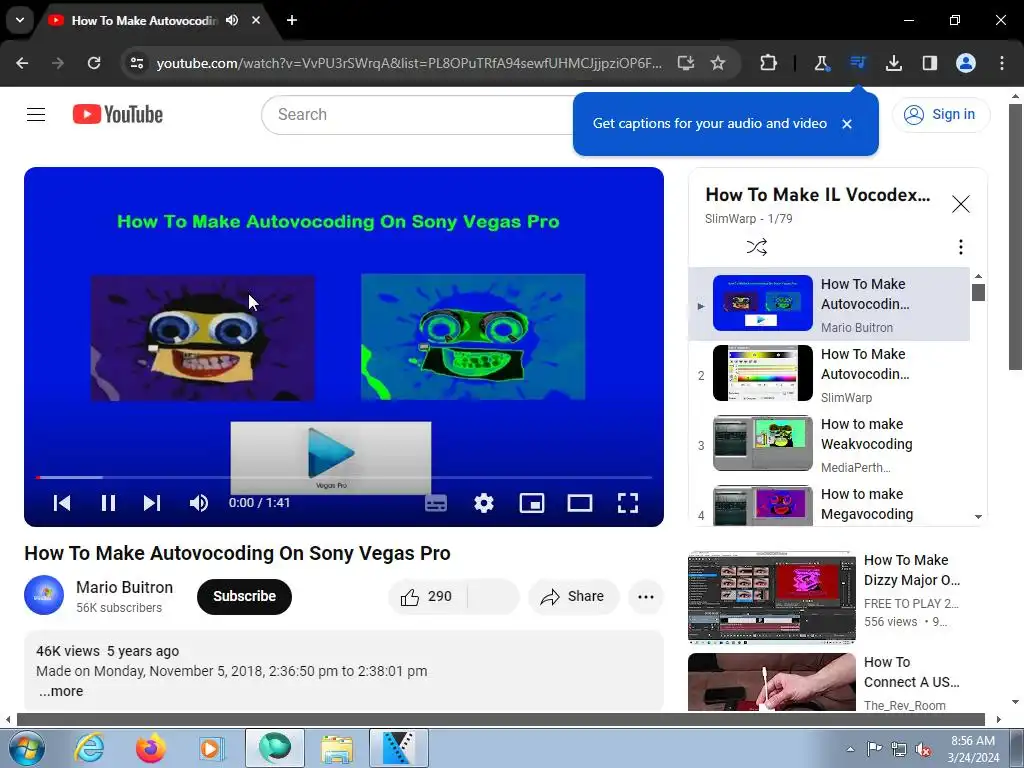This screenshot has height=768, width=1024.
Task: Enter full screen mode
Action: [628, 503]
